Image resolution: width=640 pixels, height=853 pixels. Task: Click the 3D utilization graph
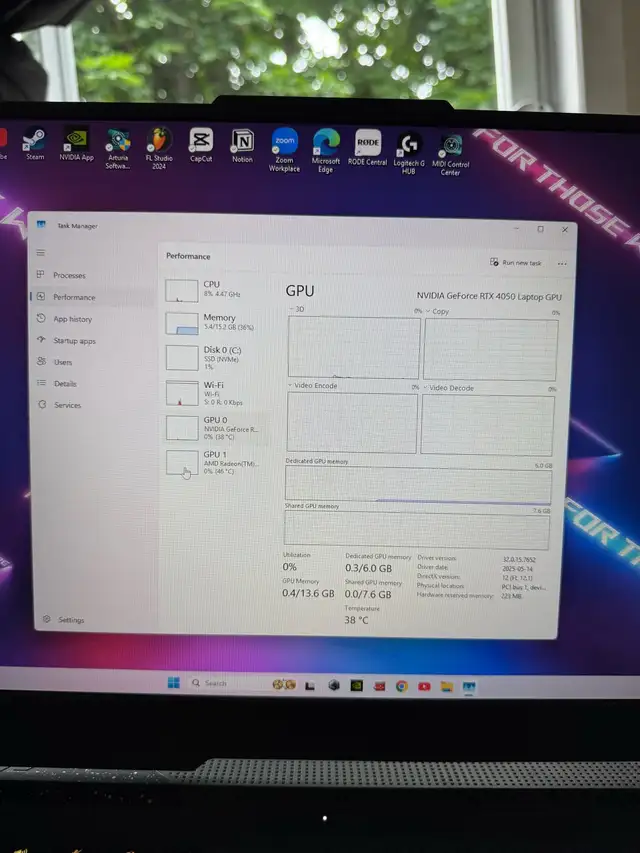[354, 347]
